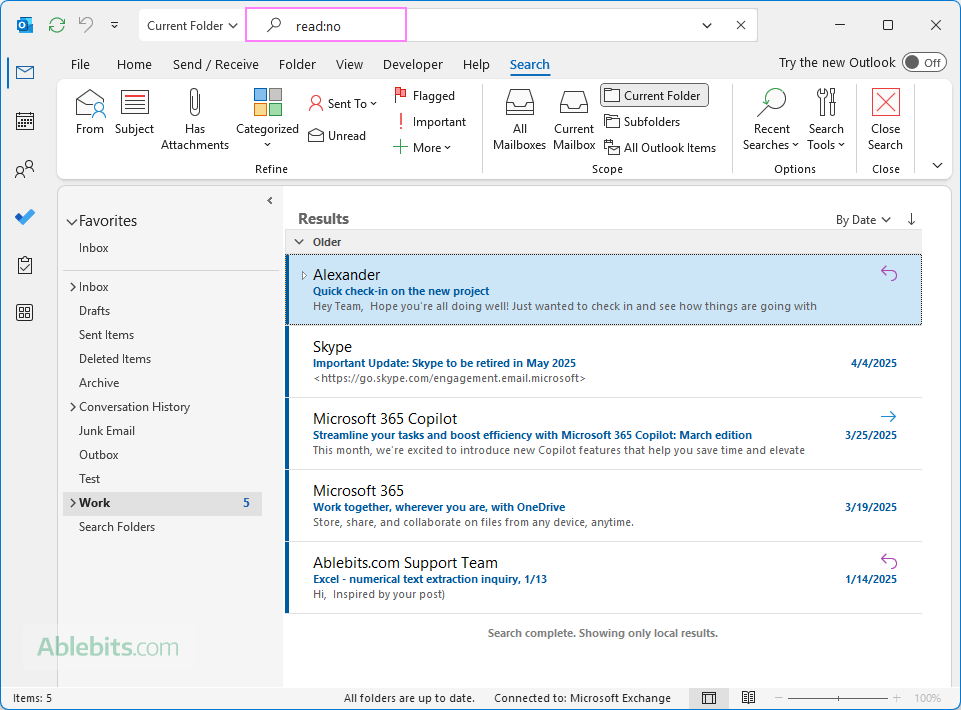Click the All Mailboxes scope icon
This screenshot has height=710, width=961.
click(x=520, y=103)
